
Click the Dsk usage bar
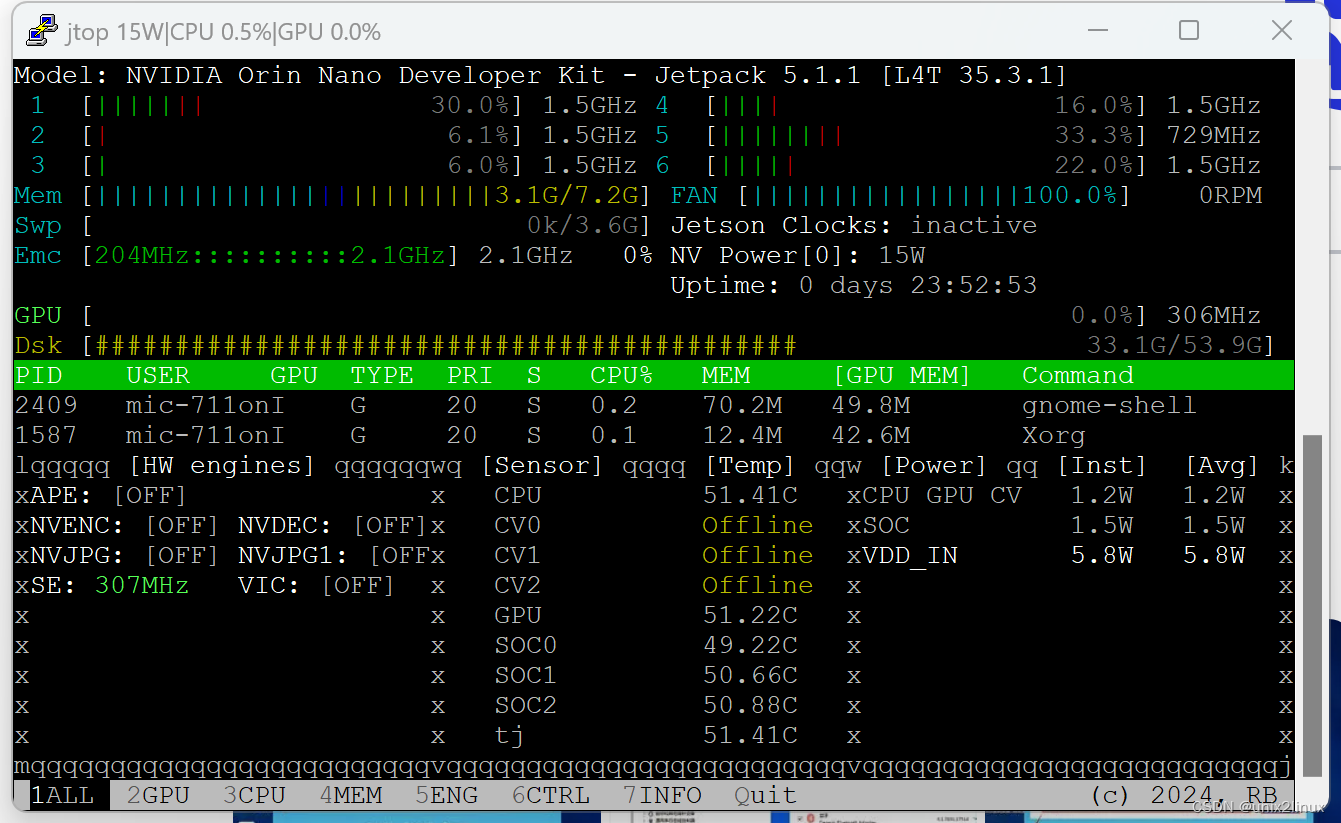(680, 345)
